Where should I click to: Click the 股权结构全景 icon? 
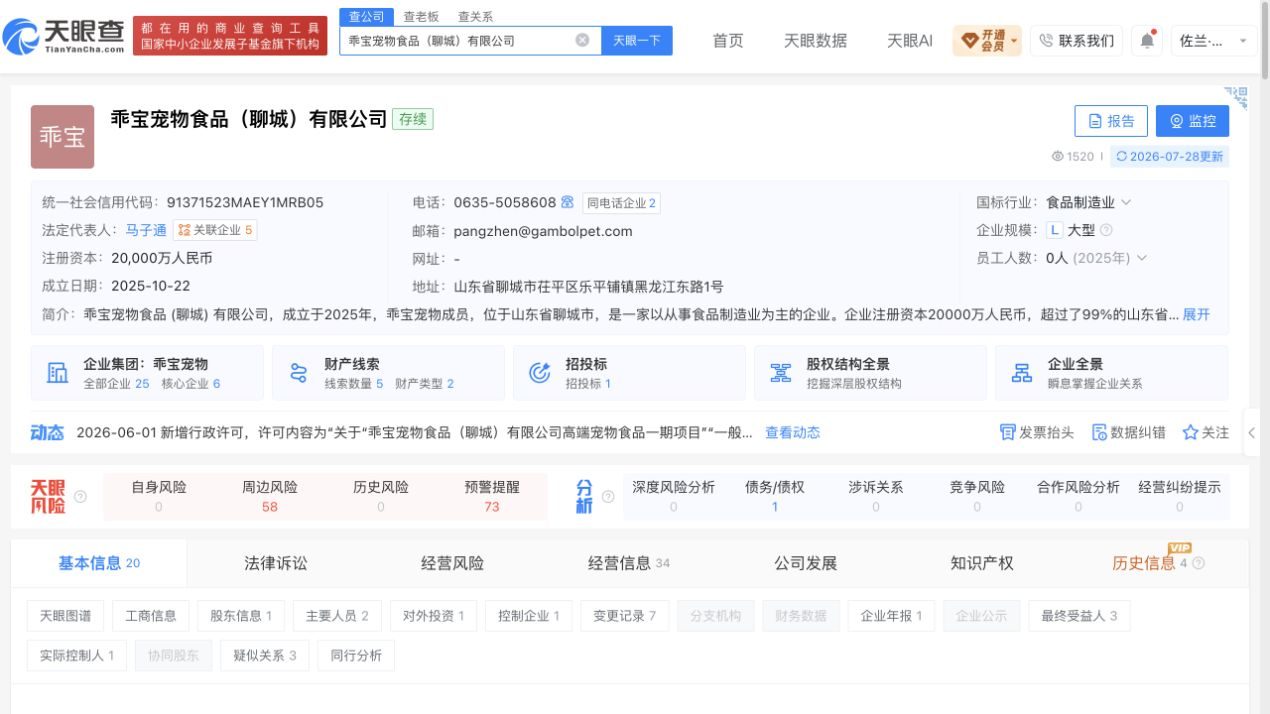(x=781, y=373)
